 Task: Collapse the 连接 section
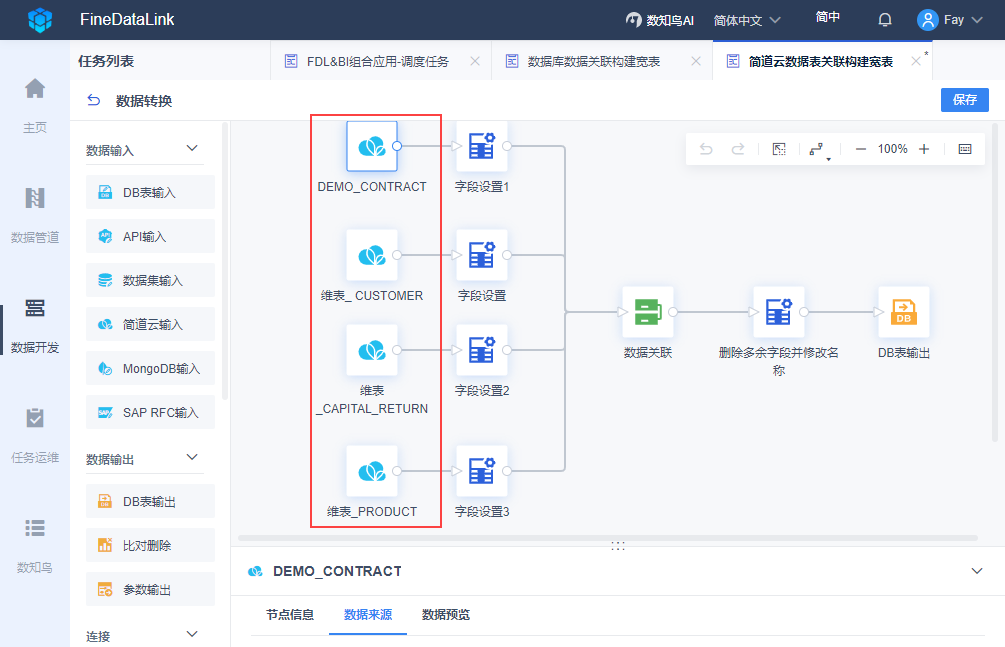tap(192, 635)
